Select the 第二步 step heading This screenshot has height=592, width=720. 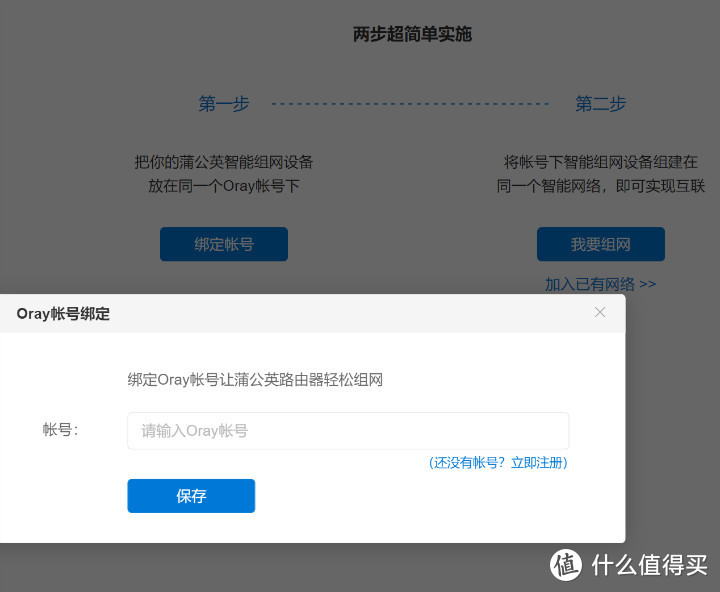(601, 104)
